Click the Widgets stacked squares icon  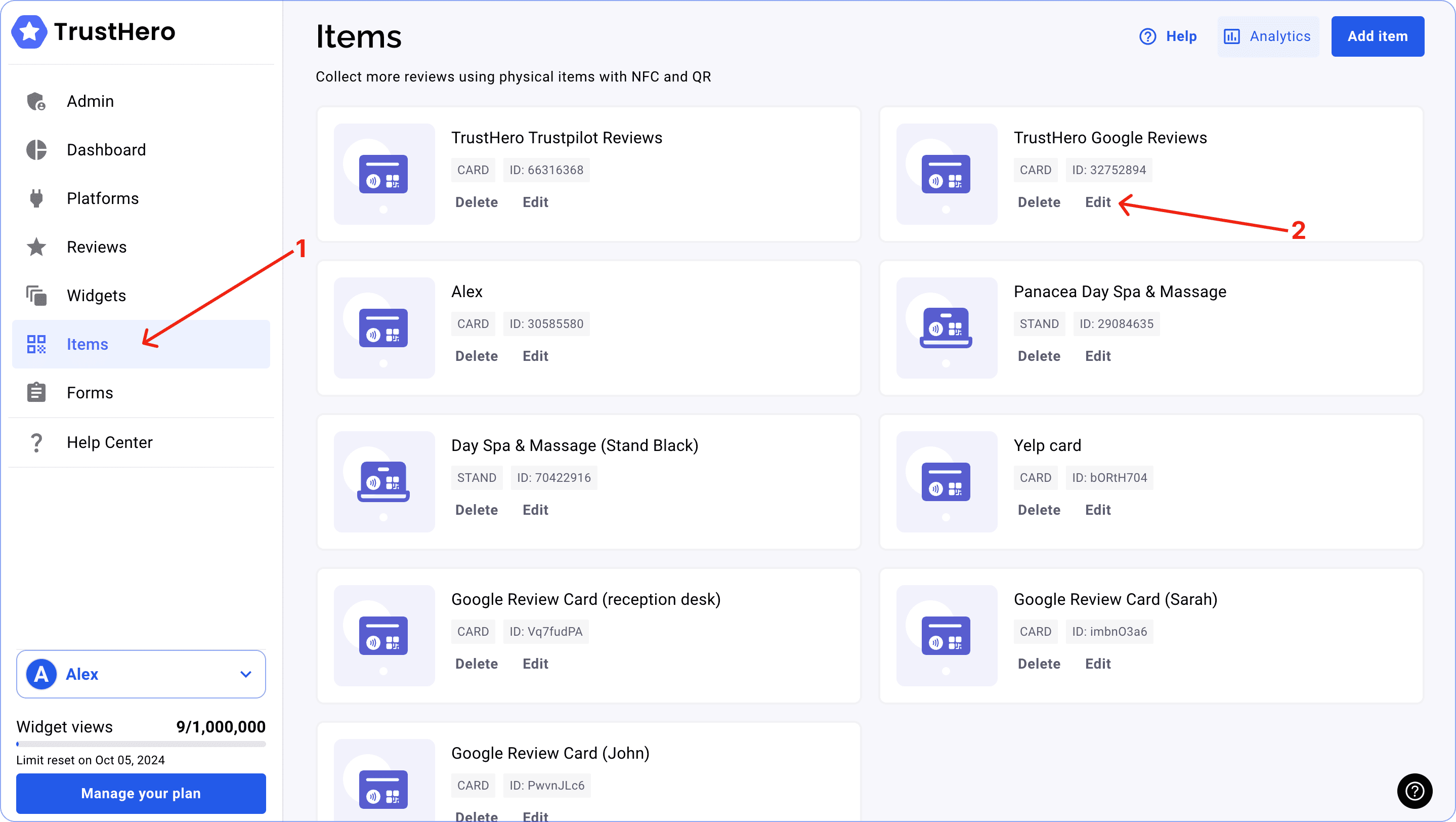coord(36,296)
